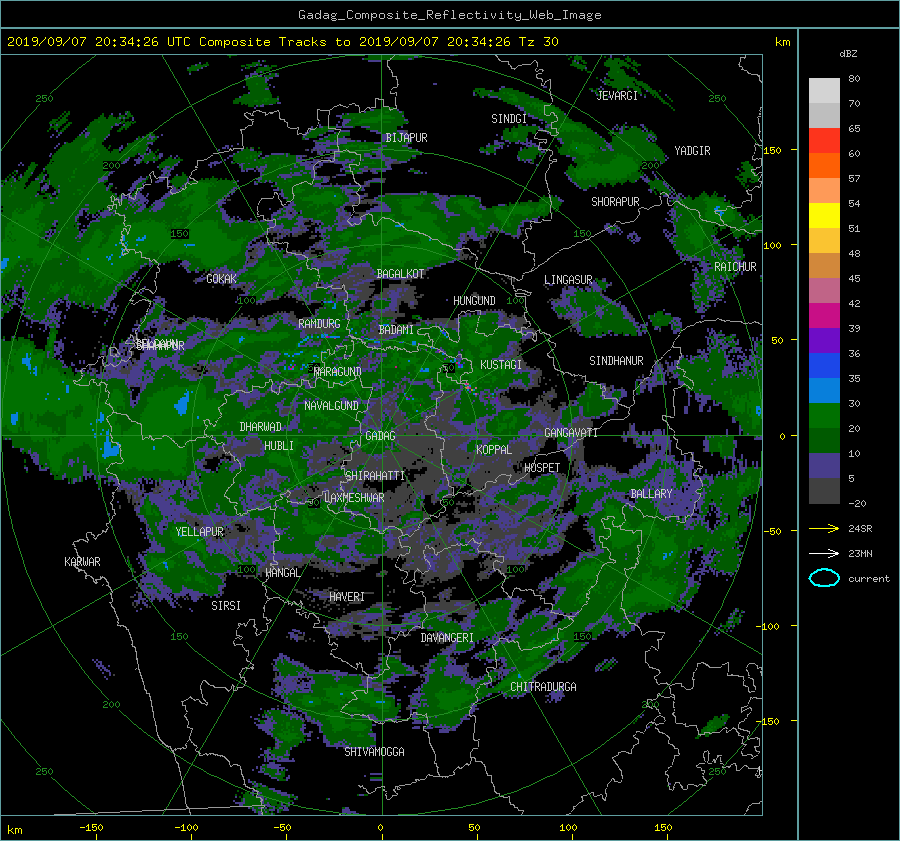Click the BIJAPUR city label
This screenshot has height=841, width=900.
pos(406,138)
